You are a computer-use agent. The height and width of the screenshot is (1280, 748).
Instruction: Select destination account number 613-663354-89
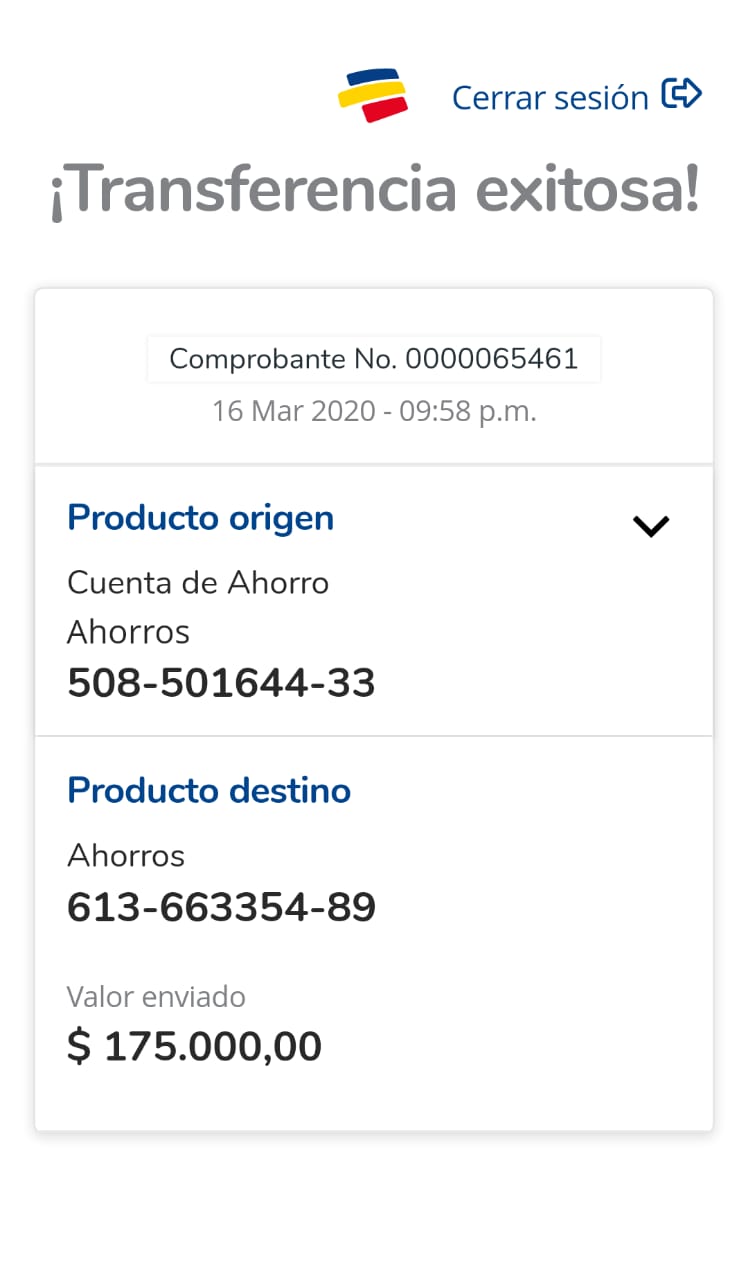(221, 908)
